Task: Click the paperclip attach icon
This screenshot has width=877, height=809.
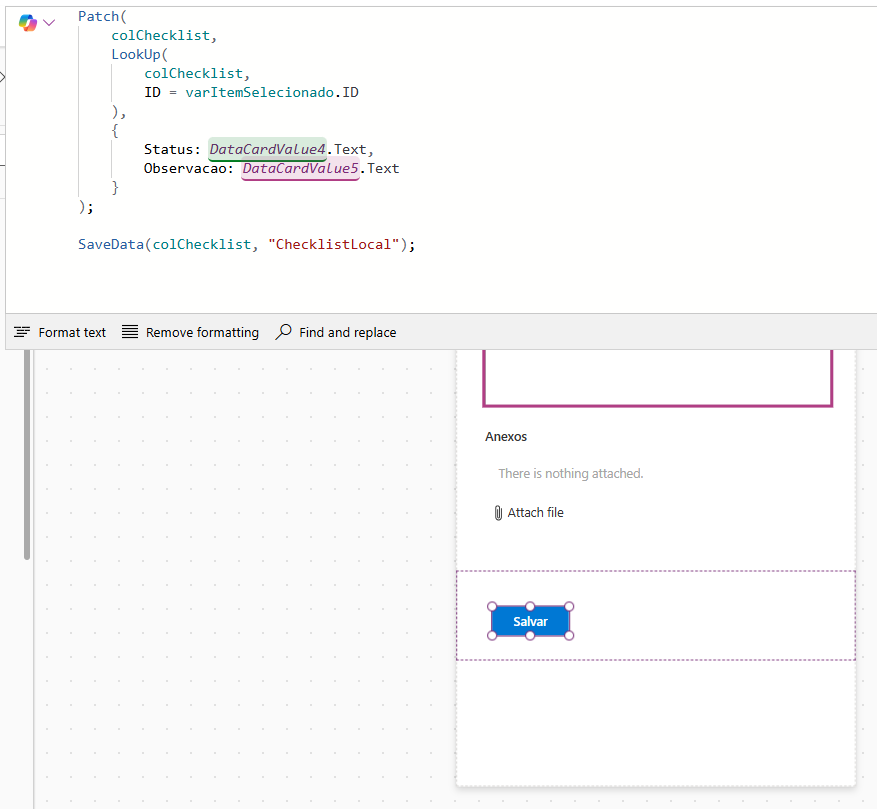Action: pos(498,513)
